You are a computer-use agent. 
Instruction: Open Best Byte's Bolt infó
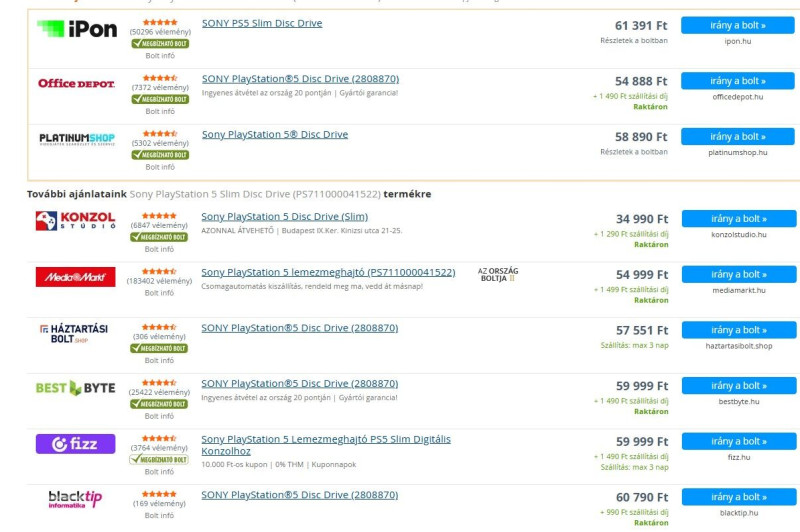point(159,416)
